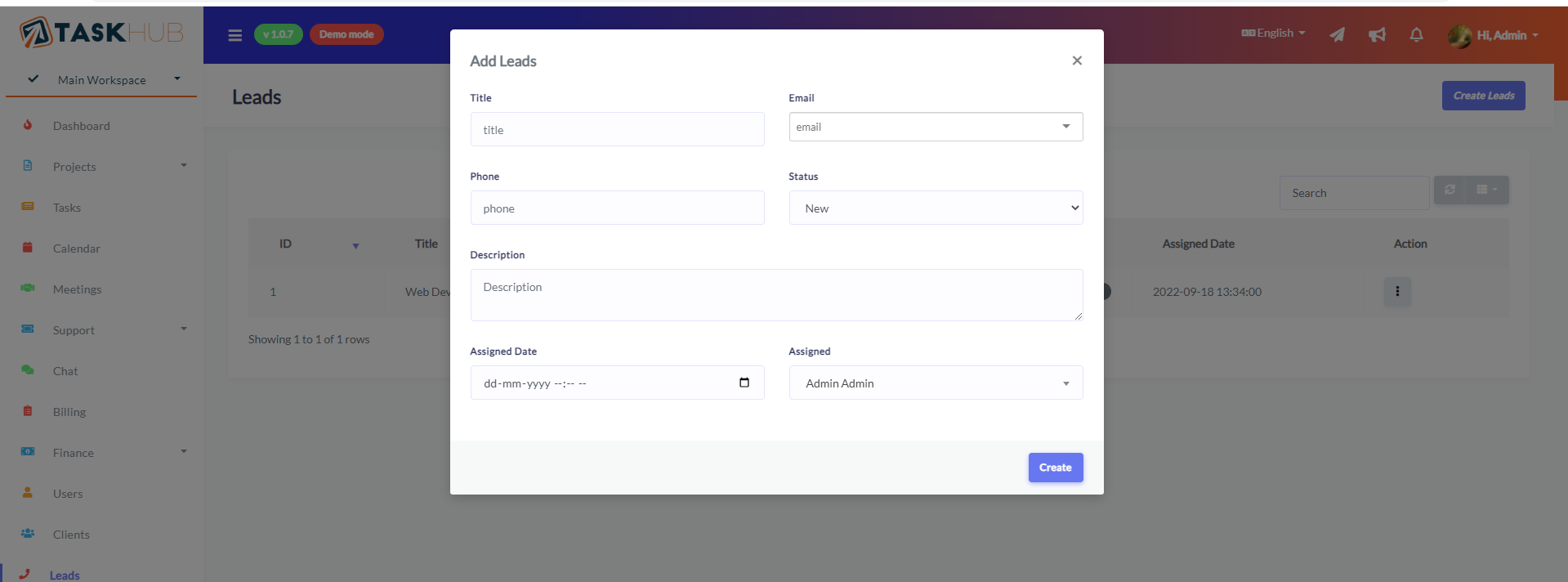Viewport: 1568px width, 582px height.
Task: Click the three-dot action icon in row
Action: [x=1396, y=292]
